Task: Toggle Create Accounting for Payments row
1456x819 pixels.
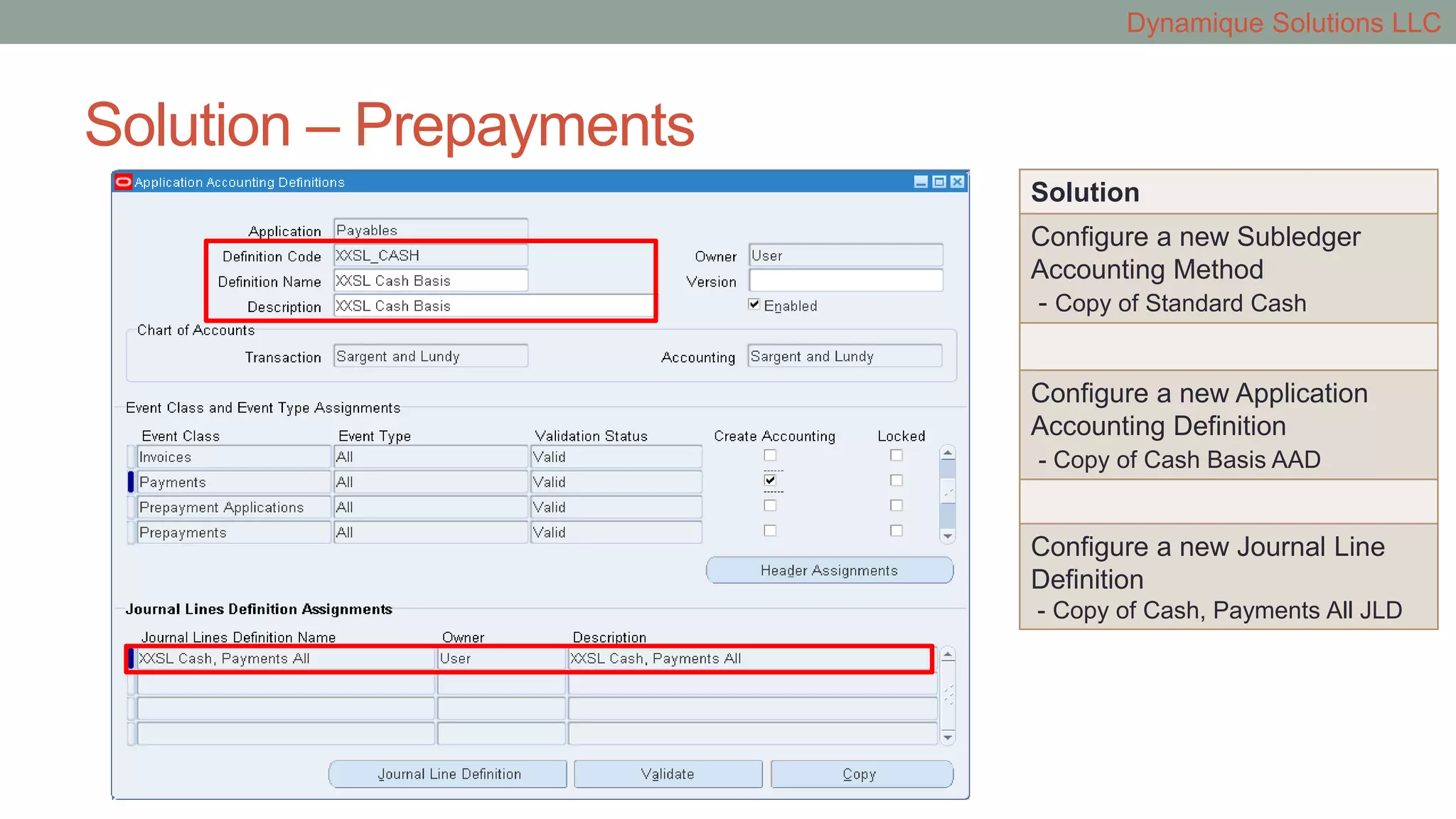Action: (x=770, y=481)
